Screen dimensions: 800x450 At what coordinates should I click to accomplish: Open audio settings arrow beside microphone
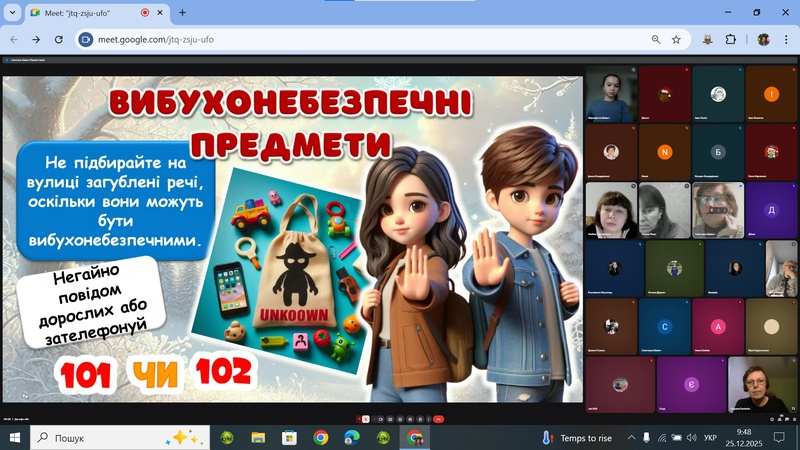(359, 419)
